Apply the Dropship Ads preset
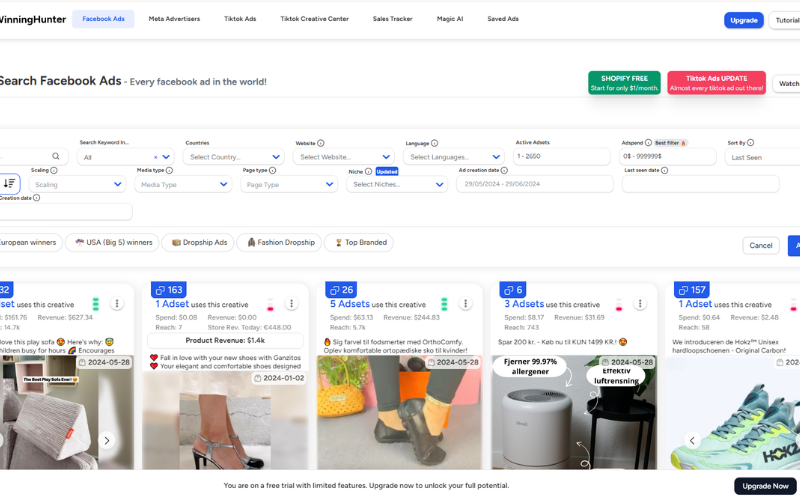Image resolution: width=800 pixels, height=500 pixels. [198, 242]
